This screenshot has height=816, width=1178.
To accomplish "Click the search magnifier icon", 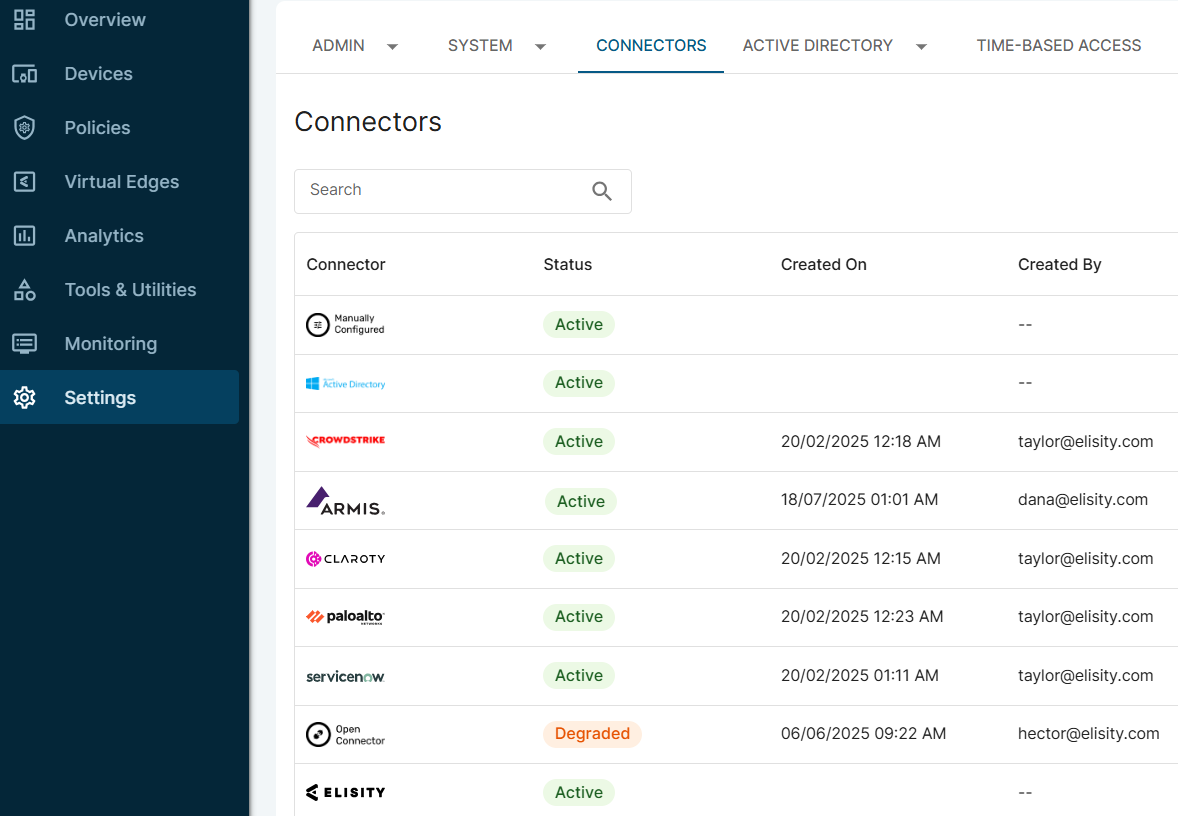I will [601, 190].
